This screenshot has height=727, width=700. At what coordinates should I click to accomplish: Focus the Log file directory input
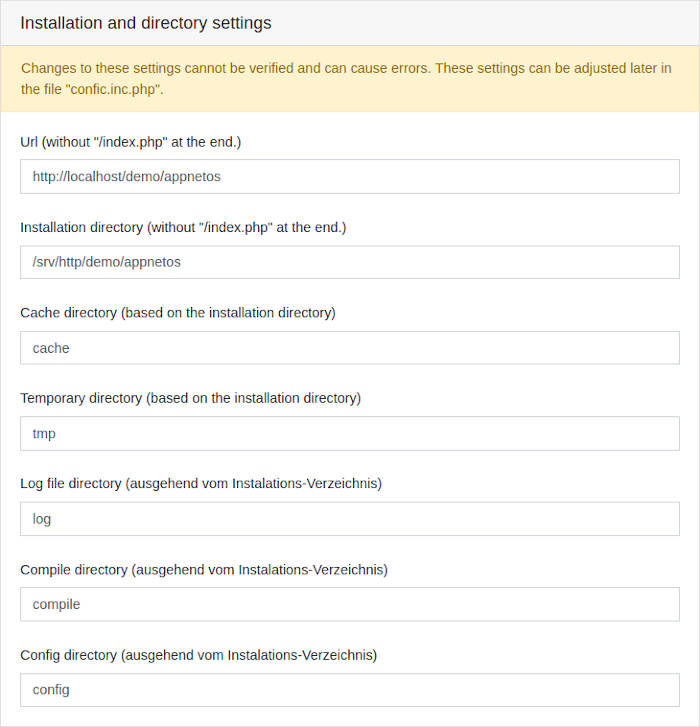349,519
